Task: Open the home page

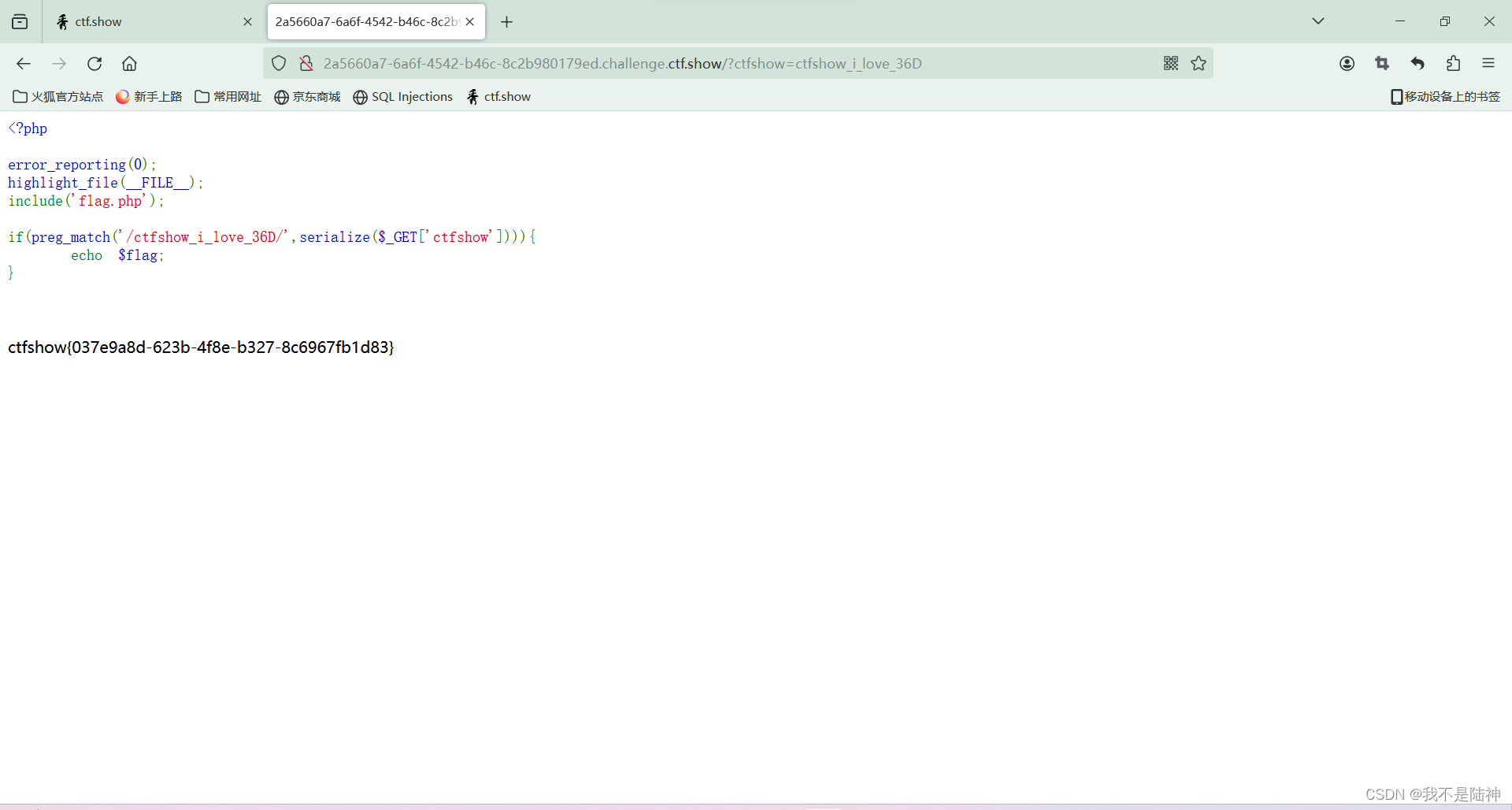Action: point(129,64)
